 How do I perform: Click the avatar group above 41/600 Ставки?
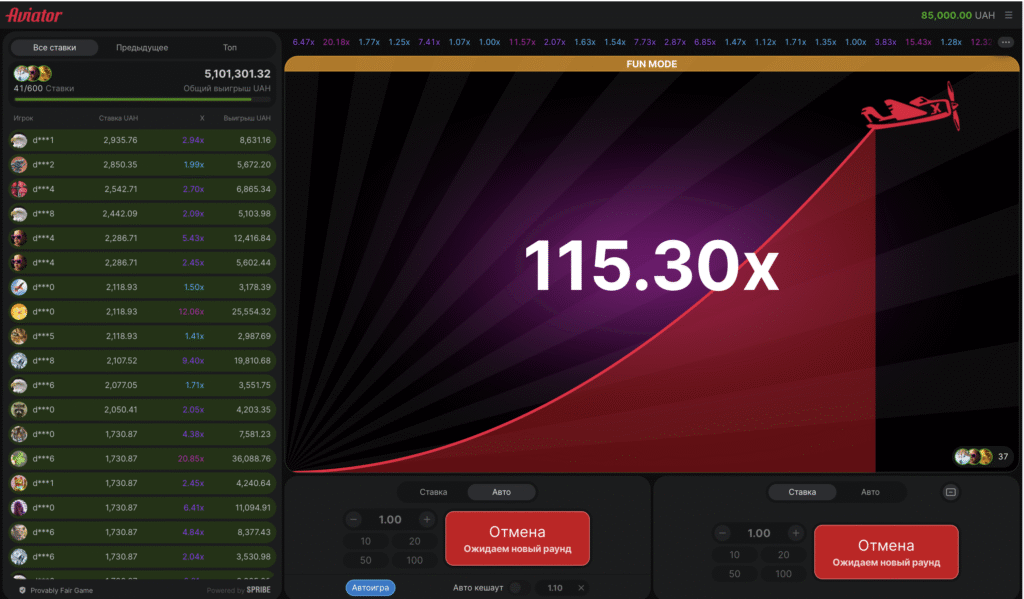point(33,73)
